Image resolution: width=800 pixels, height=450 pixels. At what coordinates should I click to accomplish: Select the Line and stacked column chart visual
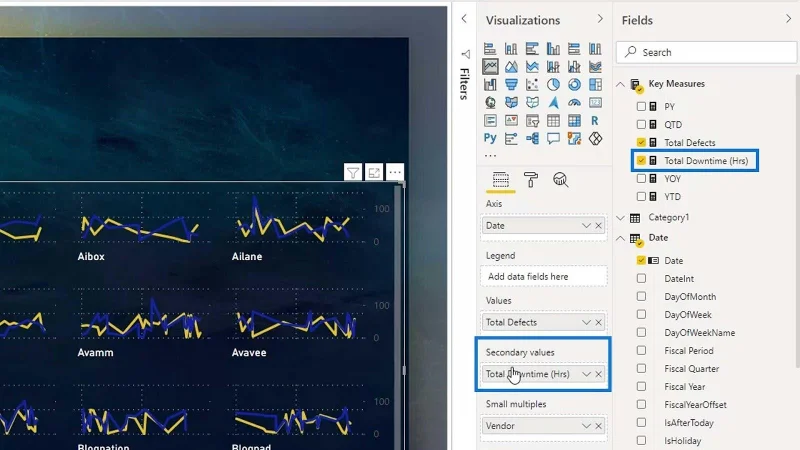point(553,66)
